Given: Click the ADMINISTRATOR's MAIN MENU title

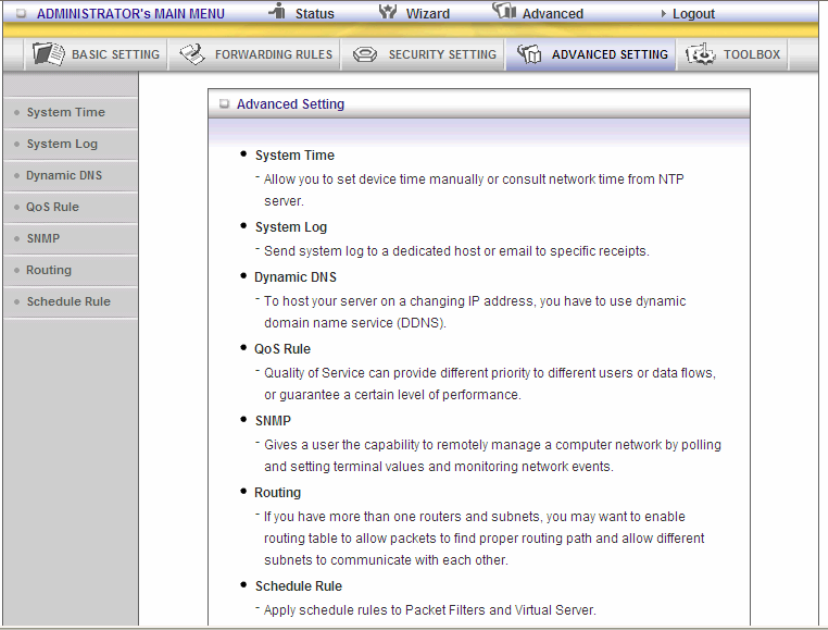Looking at the screenshot, I should coord(130,14).
